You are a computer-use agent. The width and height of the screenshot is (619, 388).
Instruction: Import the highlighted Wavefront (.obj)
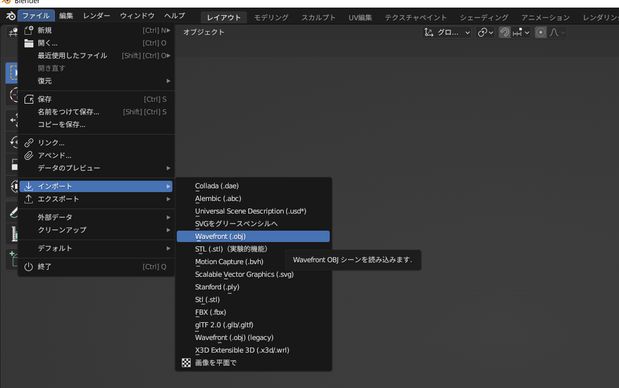pos(253,236)
